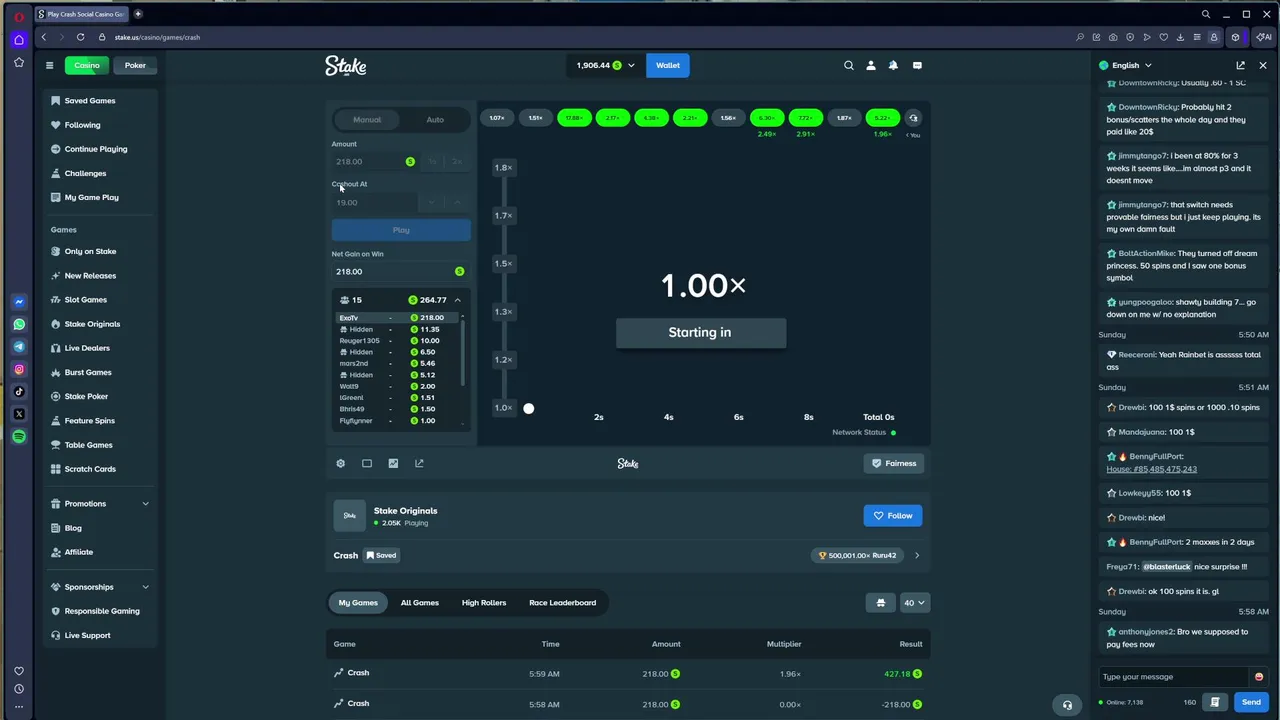Open notifications bell icon
Screen dimensions: 1280x720
click(x=893, y=65)
